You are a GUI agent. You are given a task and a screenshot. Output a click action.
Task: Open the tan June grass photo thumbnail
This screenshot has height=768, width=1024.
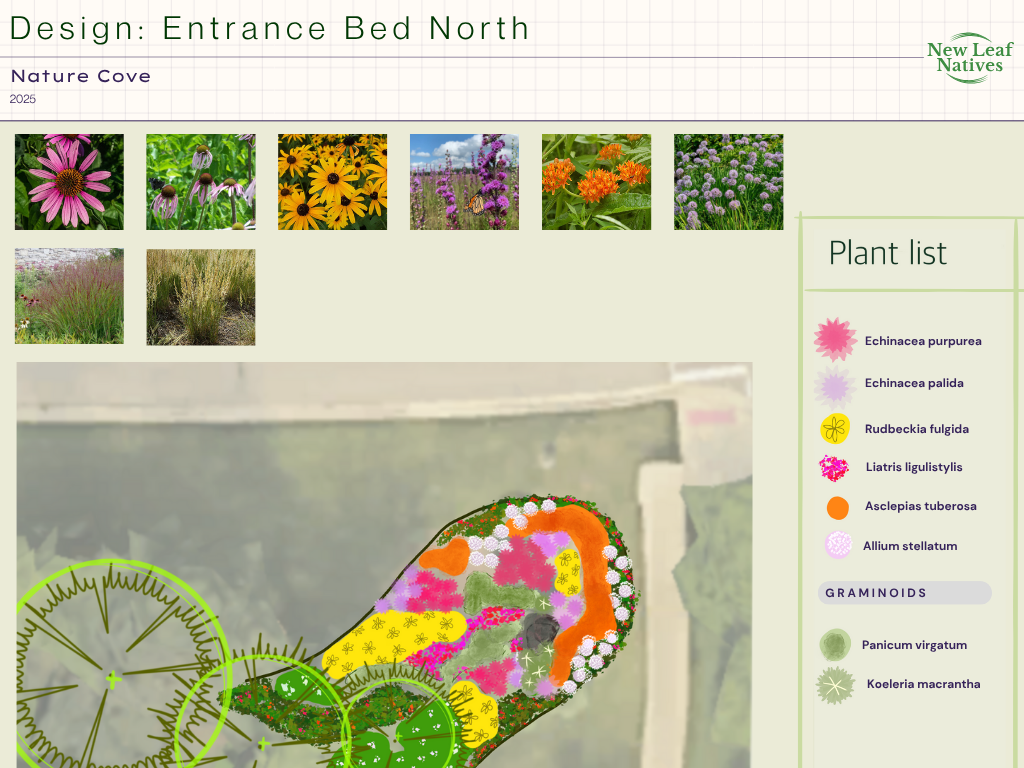200,297
